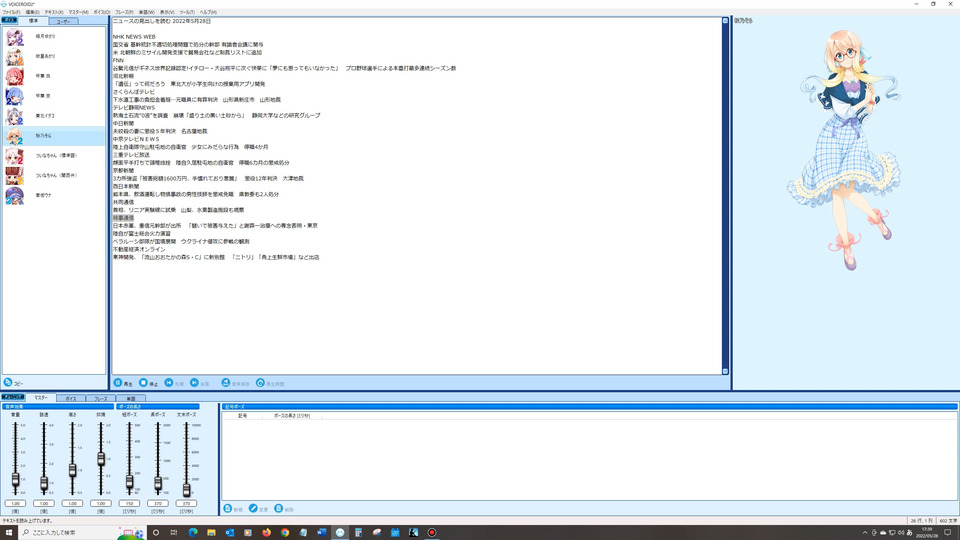Open the ボイス(O) menu
960x540 pixels.
click(x=102, y=12)
